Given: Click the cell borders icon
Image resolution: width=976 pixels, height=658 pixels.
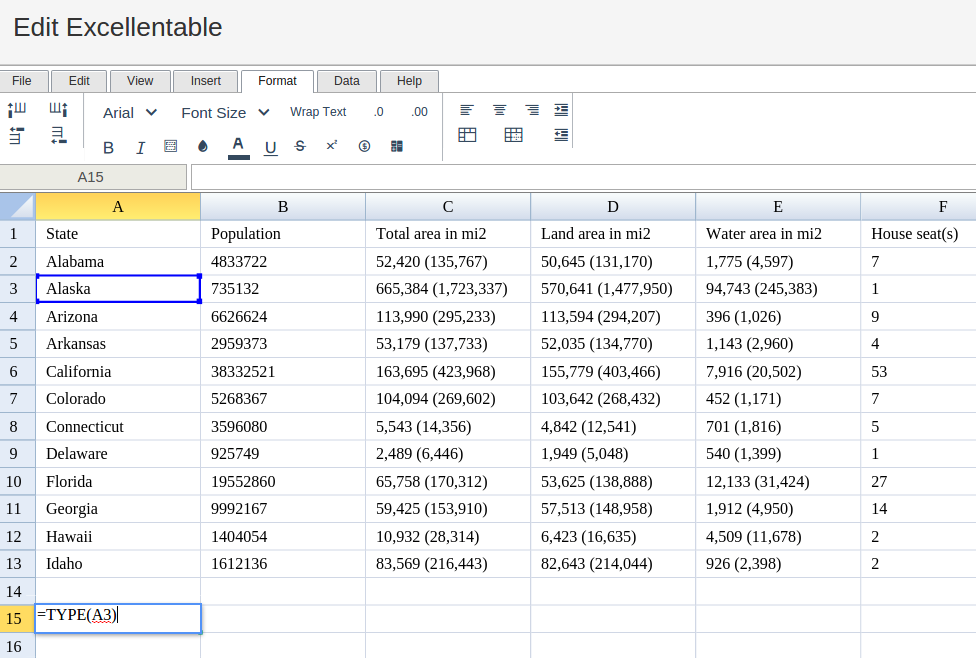Looking at the screenshot, I should click(171, 146).
